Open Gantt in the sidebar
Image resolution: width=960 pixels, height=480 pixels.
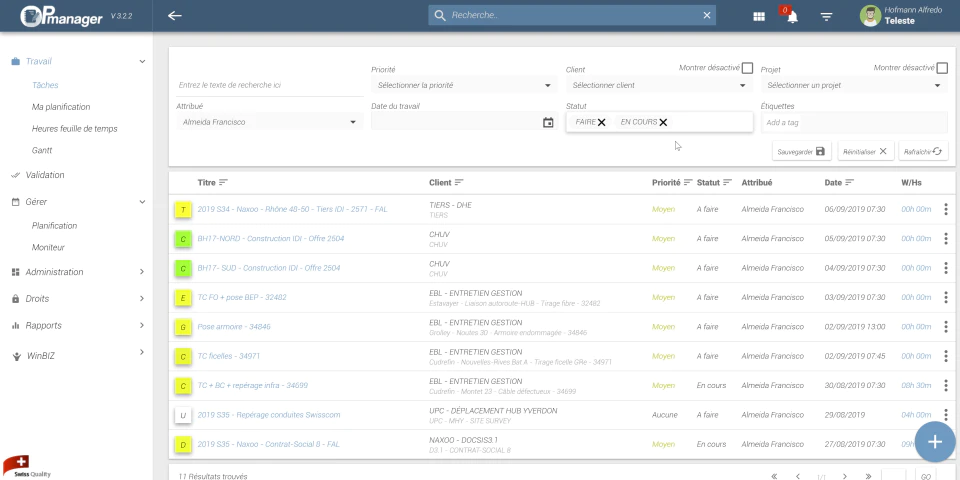click(42, 151)
